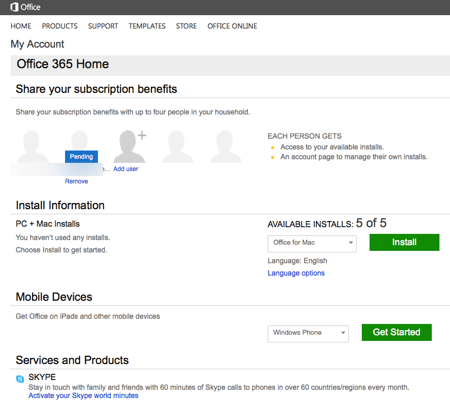
Task: Click the Language: English text
Action: (x=297, y=261)
